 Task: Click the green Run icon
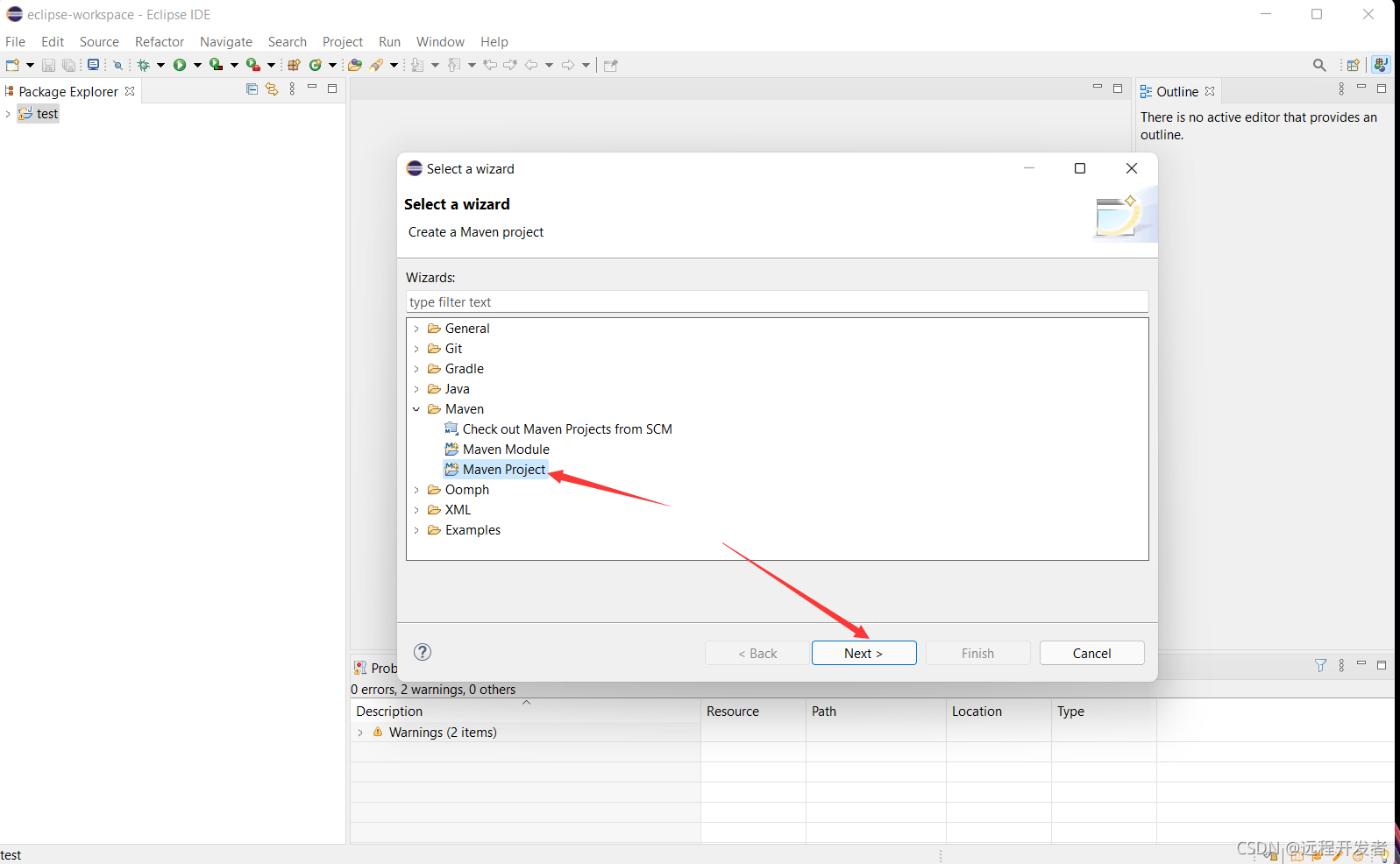coord(180,65)
